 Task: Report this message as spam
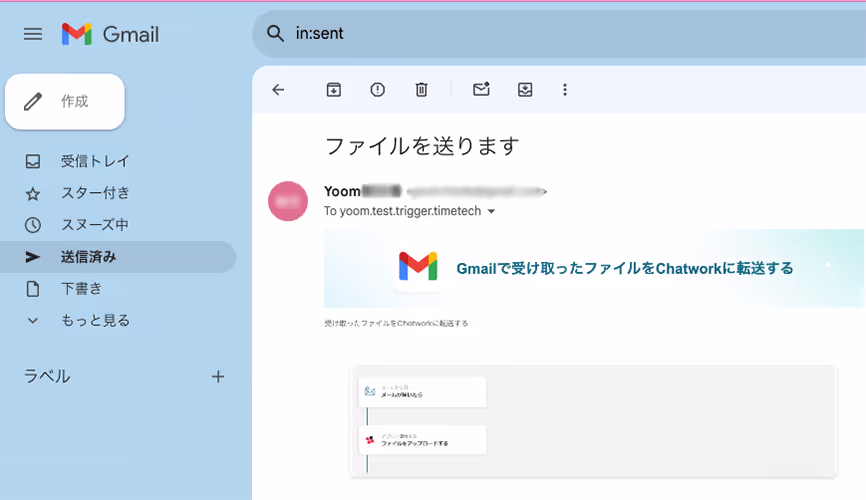[378, 90]
